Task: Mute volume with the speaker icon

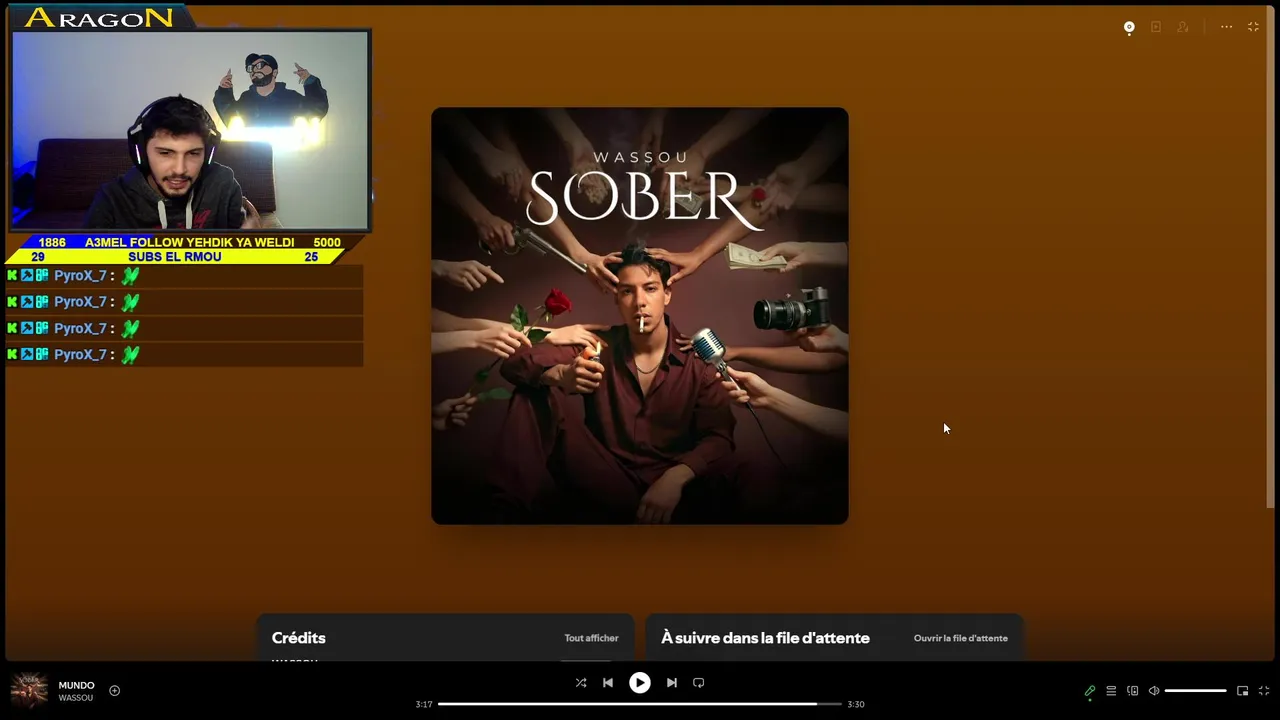Action: coord(1154,691)
